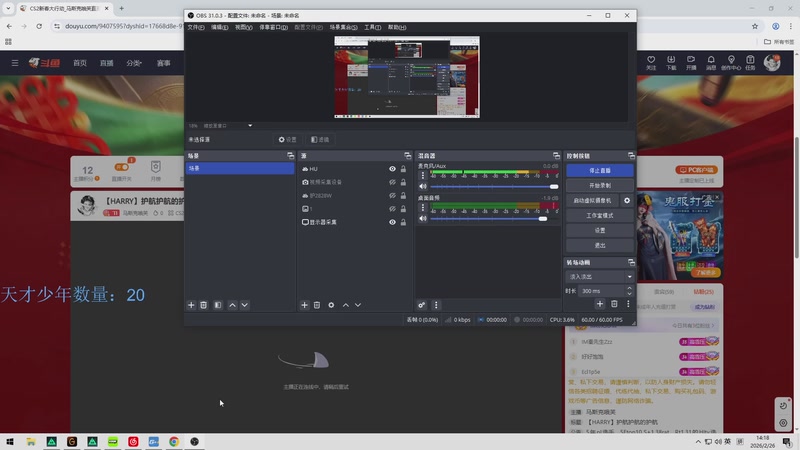Move the scene up with the 场景 panel up arrow
800x450 pixels.
pos(232,305)
